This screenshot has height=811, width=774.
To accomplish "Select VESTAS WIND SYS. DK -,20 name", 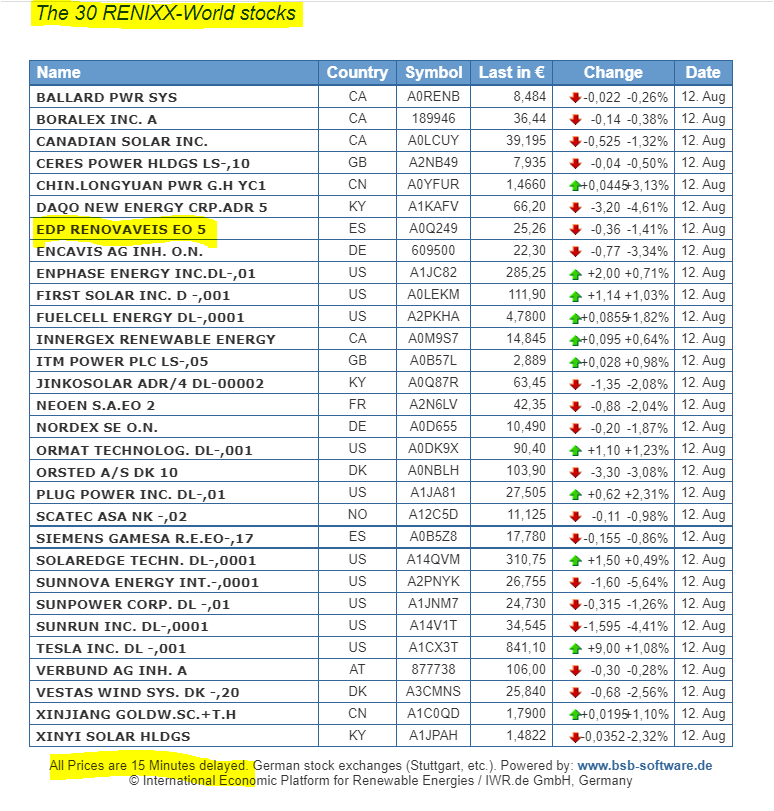I will tap(138, 692).
